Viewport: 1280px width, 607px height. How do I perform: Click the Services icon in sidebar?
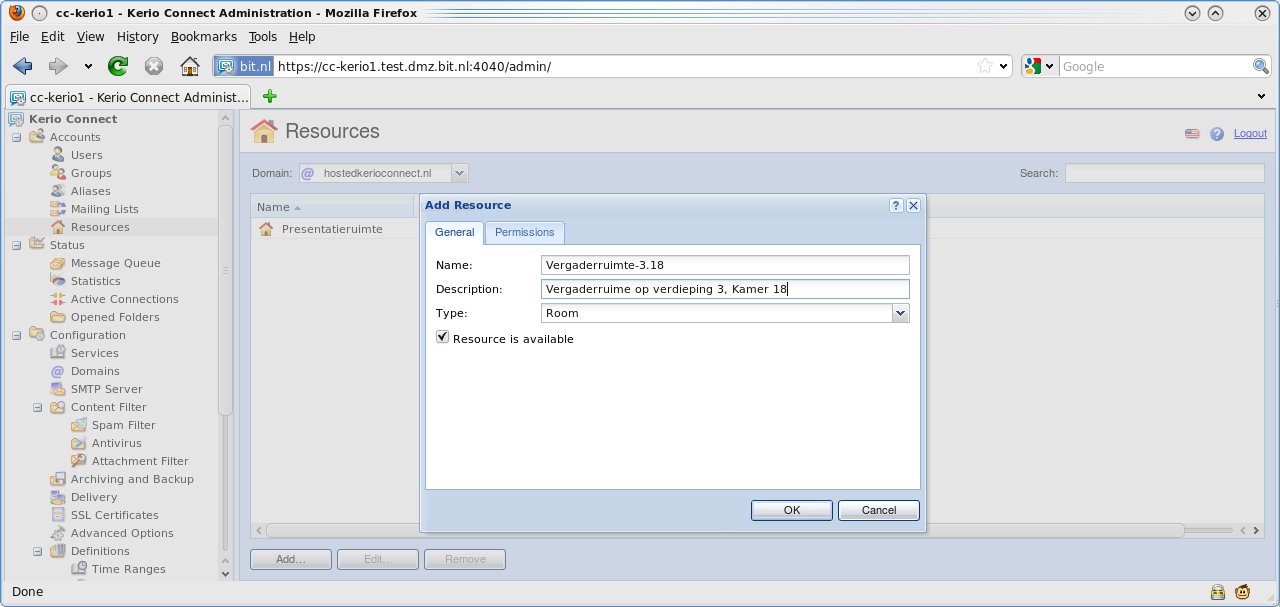[x=58, y=353]
